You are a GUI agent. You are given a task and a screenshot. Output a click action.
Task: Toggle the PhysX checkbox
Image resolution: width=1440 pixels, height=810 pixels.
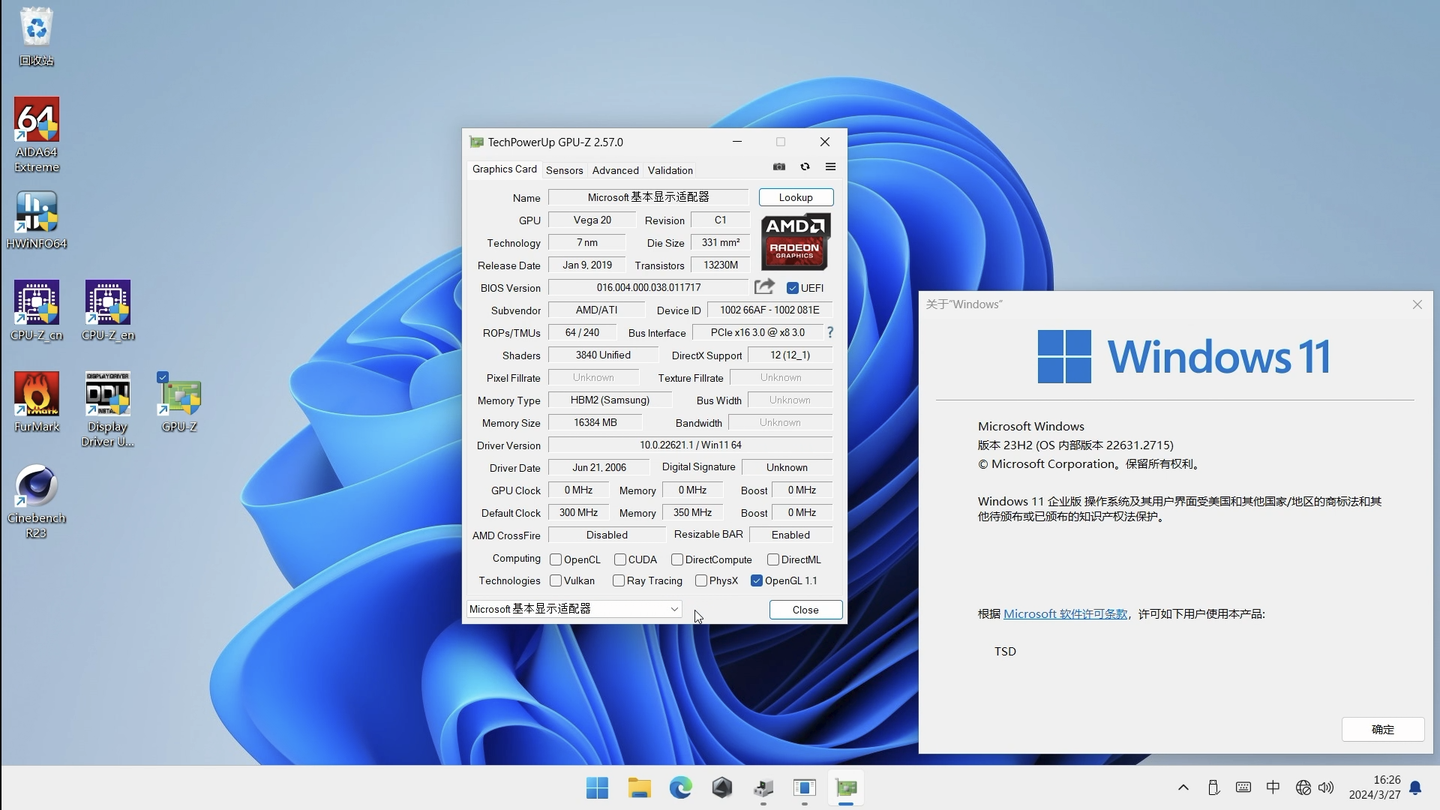pyautogui.click(x=701, y=581)
